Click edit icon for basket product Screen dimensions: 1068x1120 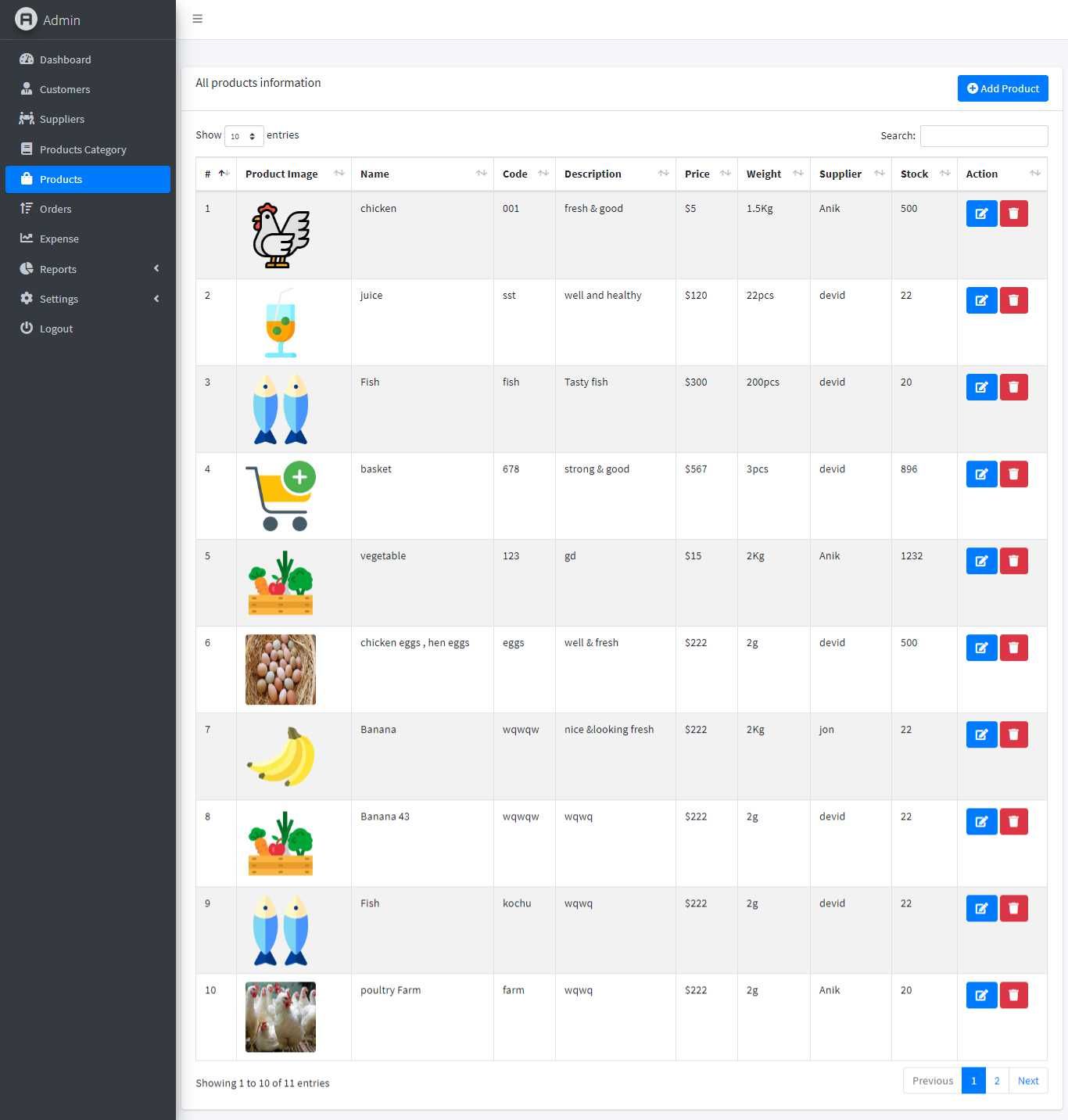click(981, 474)
